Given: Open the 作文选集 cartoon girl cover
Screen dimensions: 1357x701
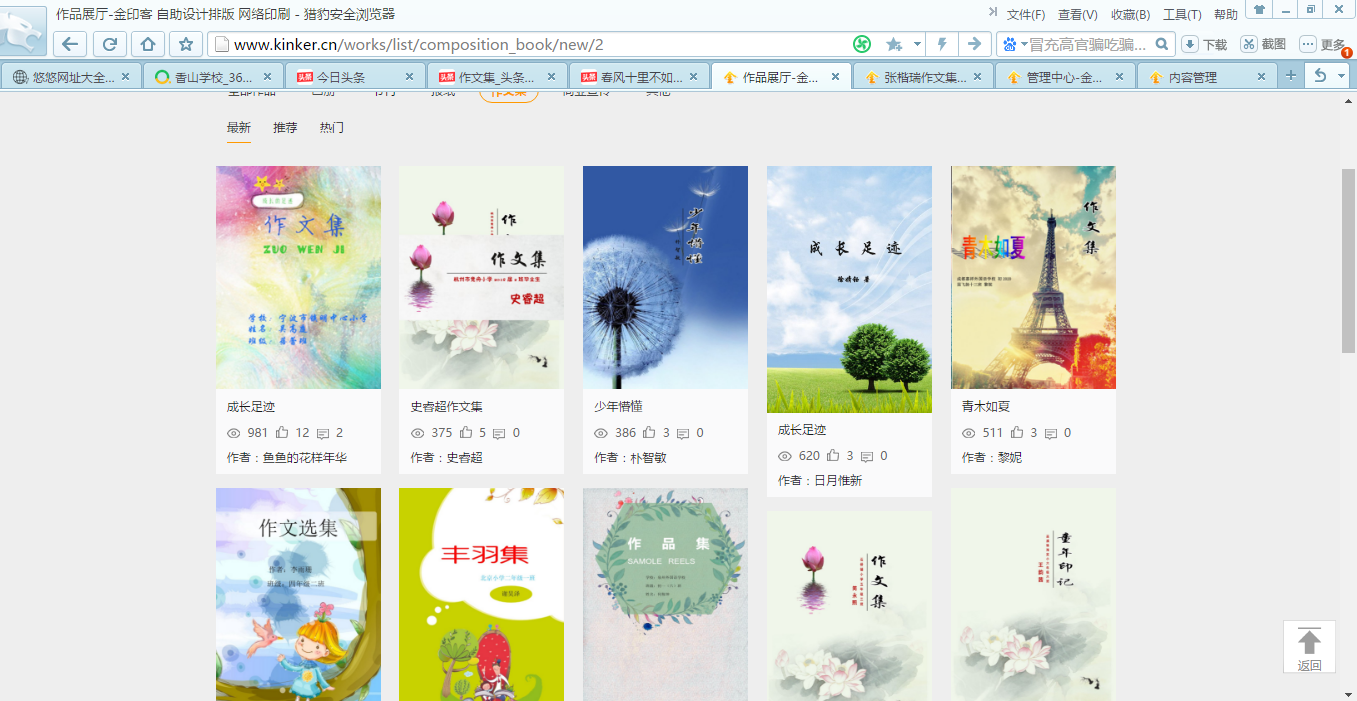Looking at the screenshot, I should (x=298, y=594).
